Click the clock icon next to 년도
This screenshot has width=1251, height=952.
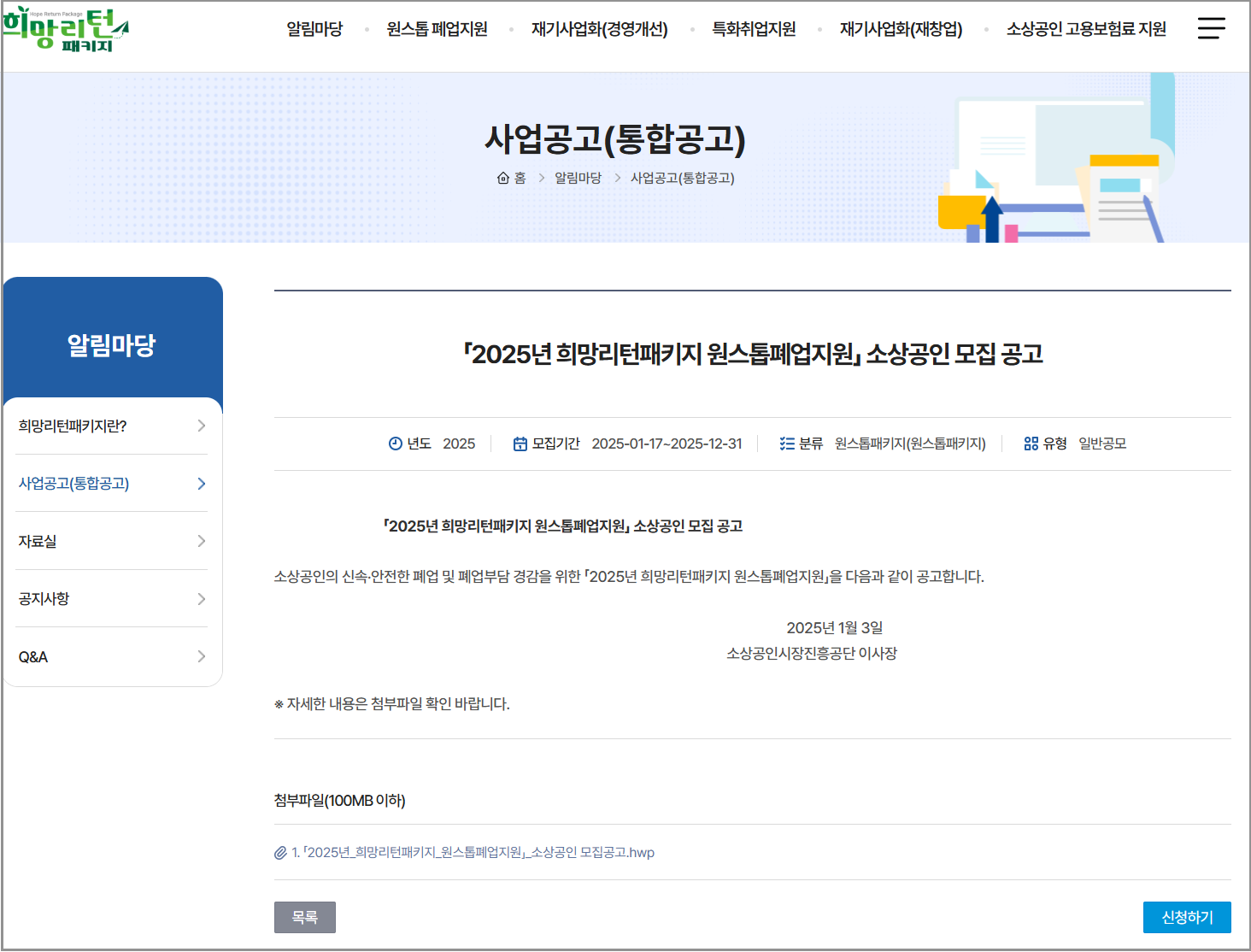pyautogui.click(x=395, y=444)
